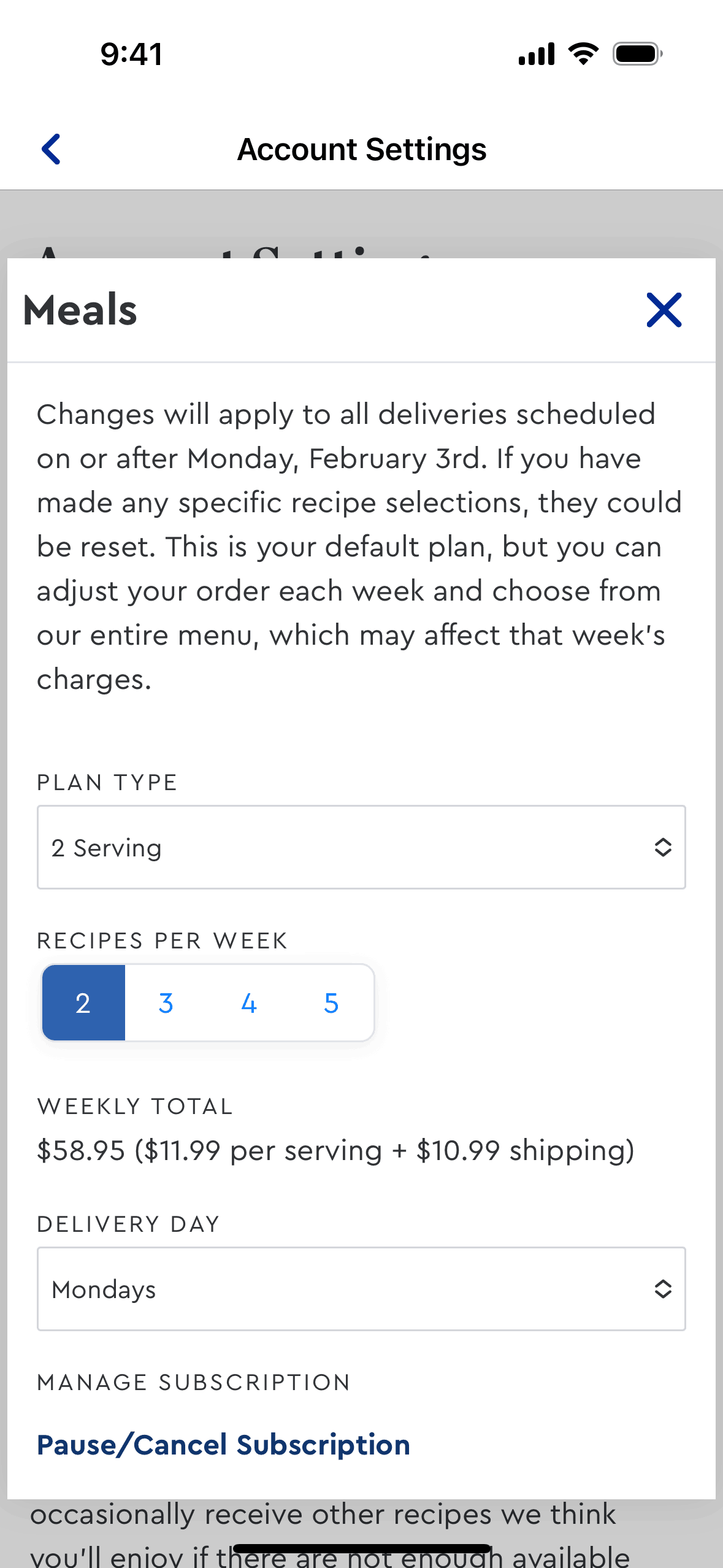The image size is (723, 1568).
Task: Tap the 9:41 clock in the status bar
Action: [x=132, y=54]
